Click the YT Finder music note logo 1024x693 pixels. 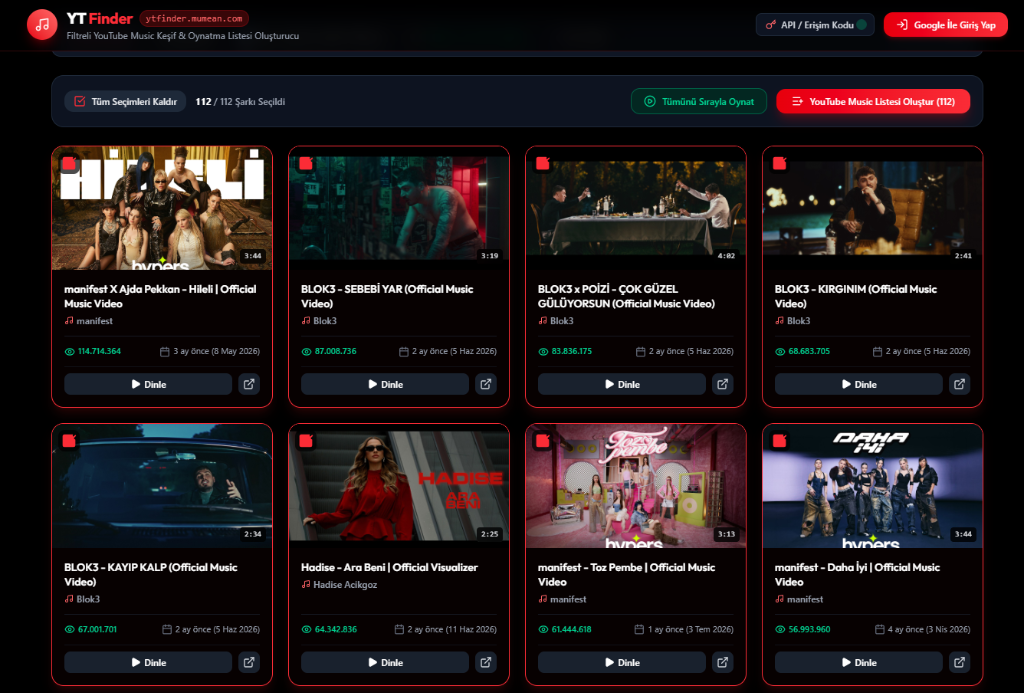(42, 24)
